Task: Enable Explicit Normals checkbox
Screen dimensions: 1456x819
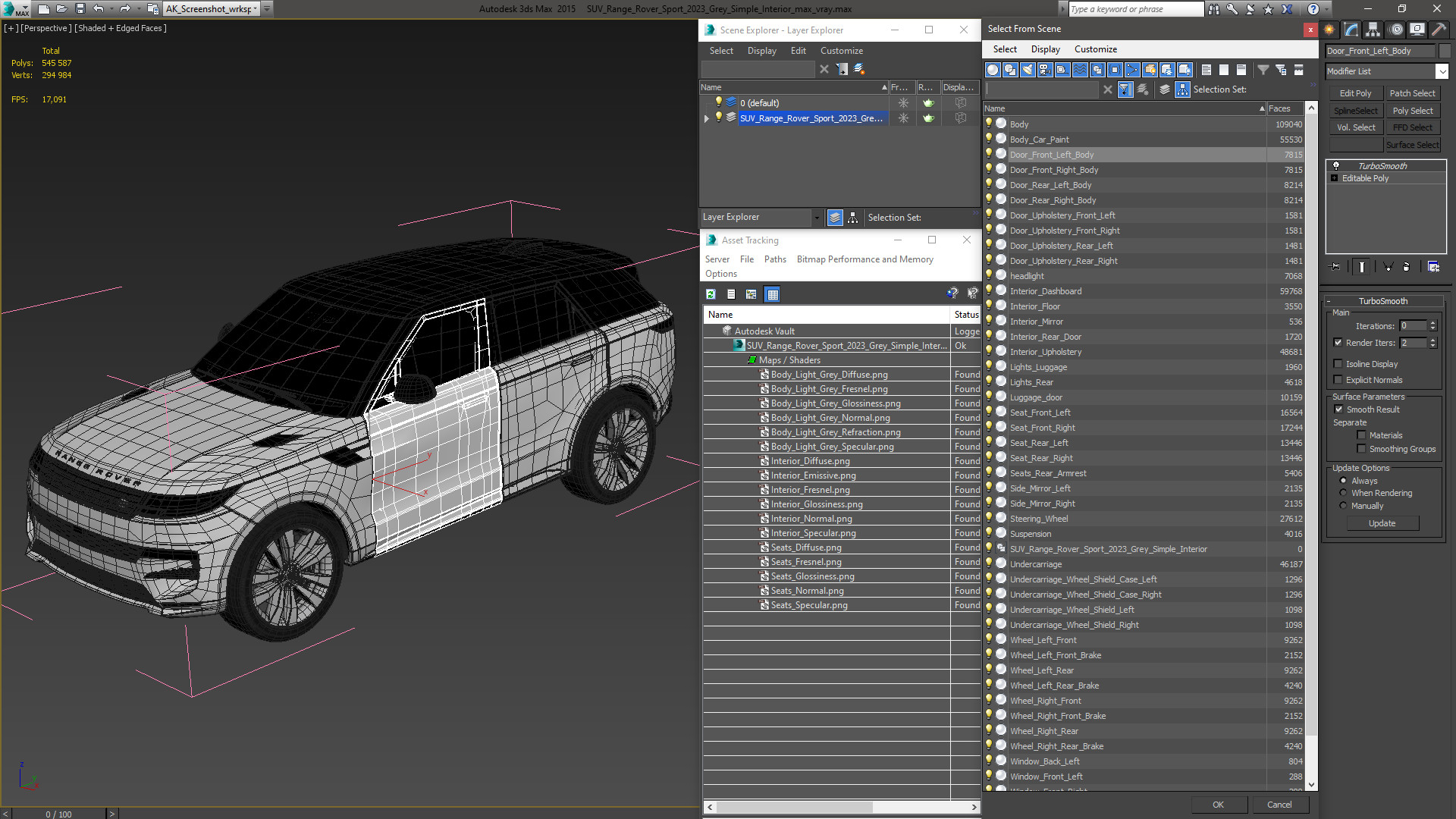Action: (1338, 380)
